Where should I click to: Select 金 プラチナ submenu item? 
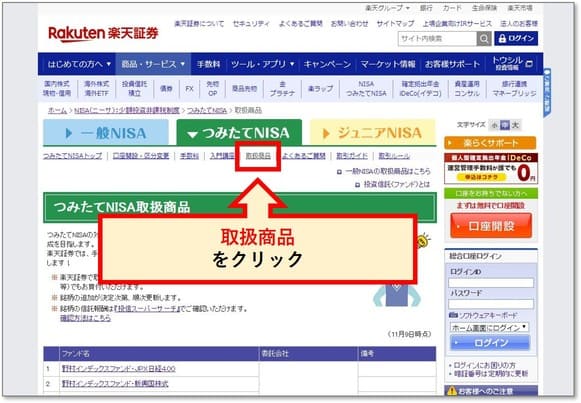pos(282,89)
